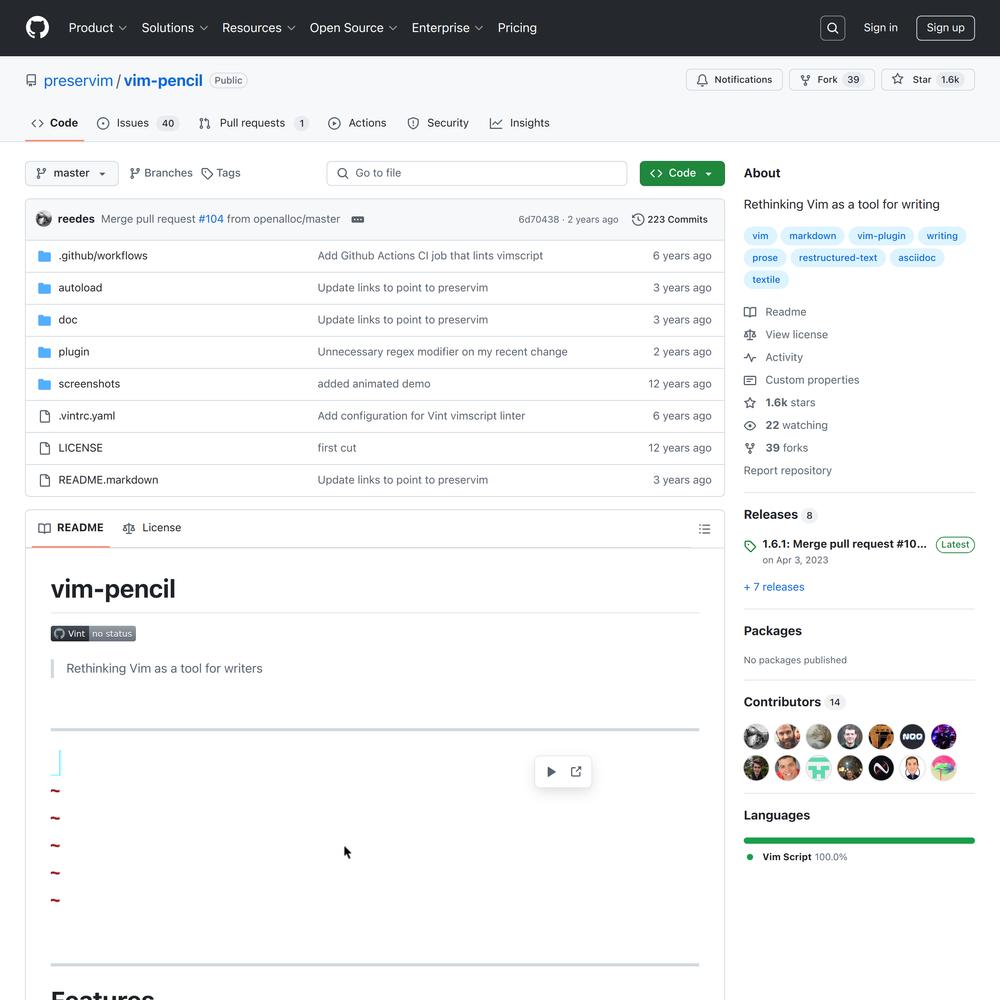Switch to the Pull requests tab
Viewport: 1000px width, 1000px height.
point(253,123)
